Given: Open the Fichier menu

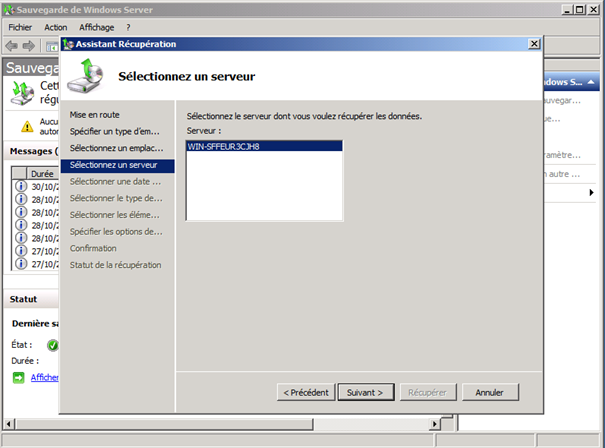Looking at the screenshot, I should [x=20, y=27].
